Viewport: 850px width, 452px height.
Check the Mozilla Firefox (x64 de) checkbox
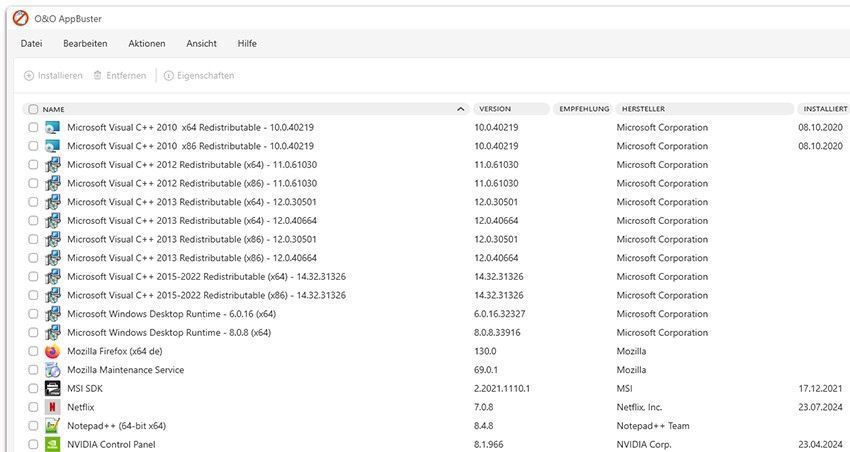pos(33,351)
